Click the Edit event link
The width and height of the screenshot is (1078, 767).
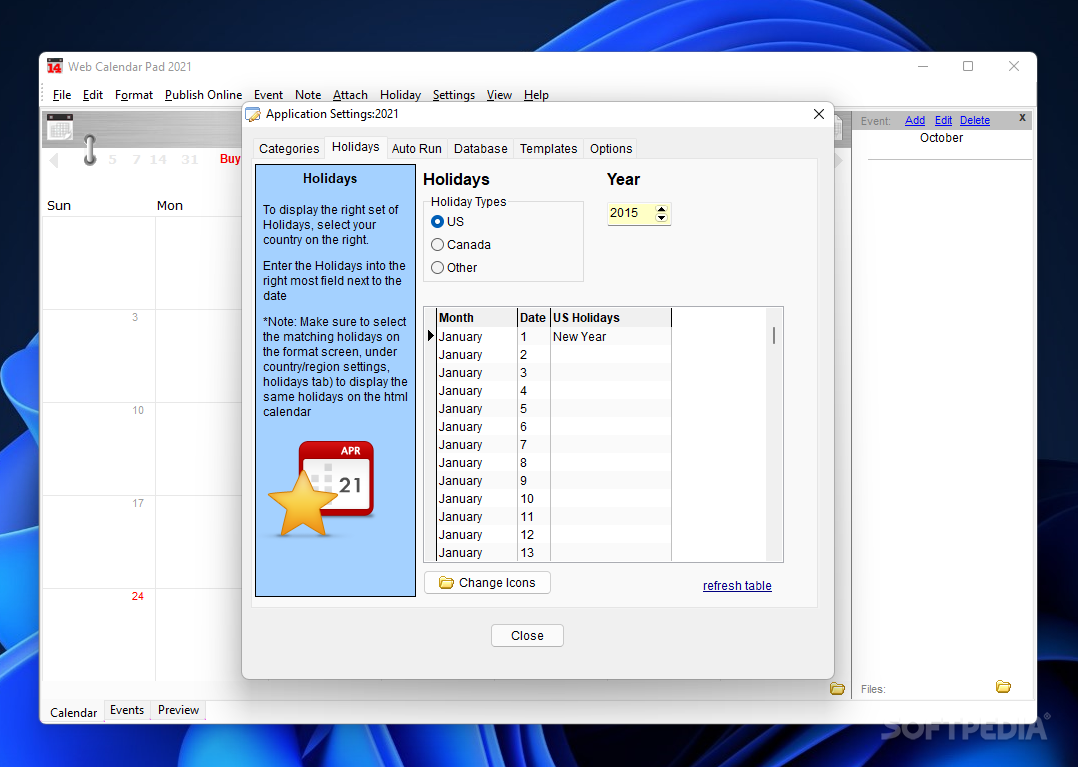pyautogui.click(x=943, y=120)
